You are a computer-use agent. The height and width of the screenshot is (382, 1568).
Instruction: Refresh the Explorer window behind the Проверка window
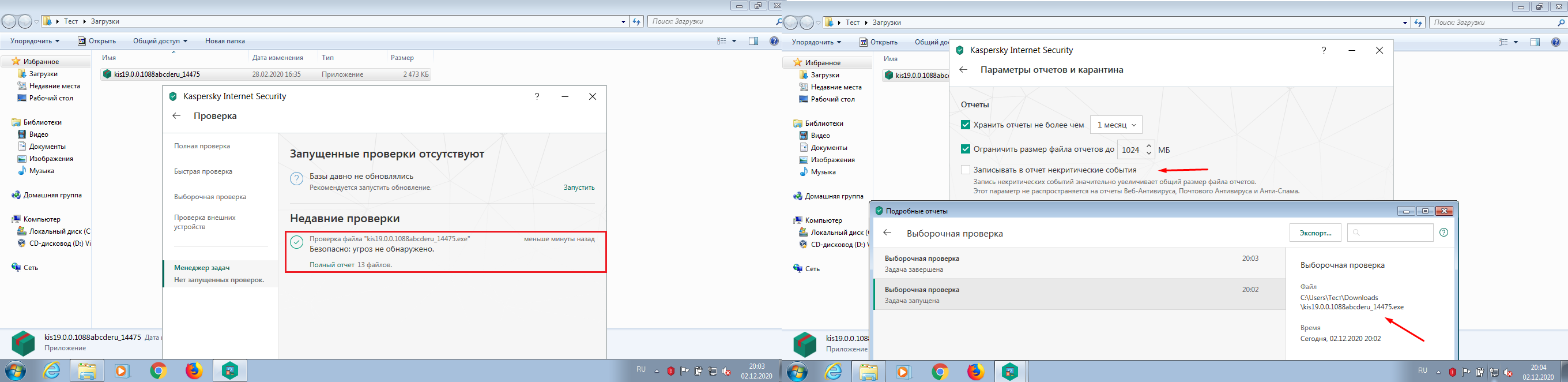636,21
